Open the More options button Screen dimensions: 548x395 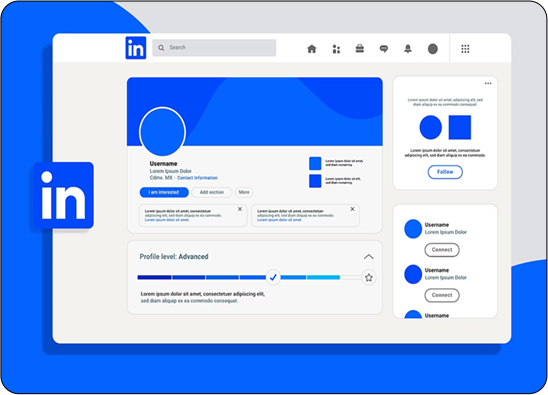pos(244,192)
